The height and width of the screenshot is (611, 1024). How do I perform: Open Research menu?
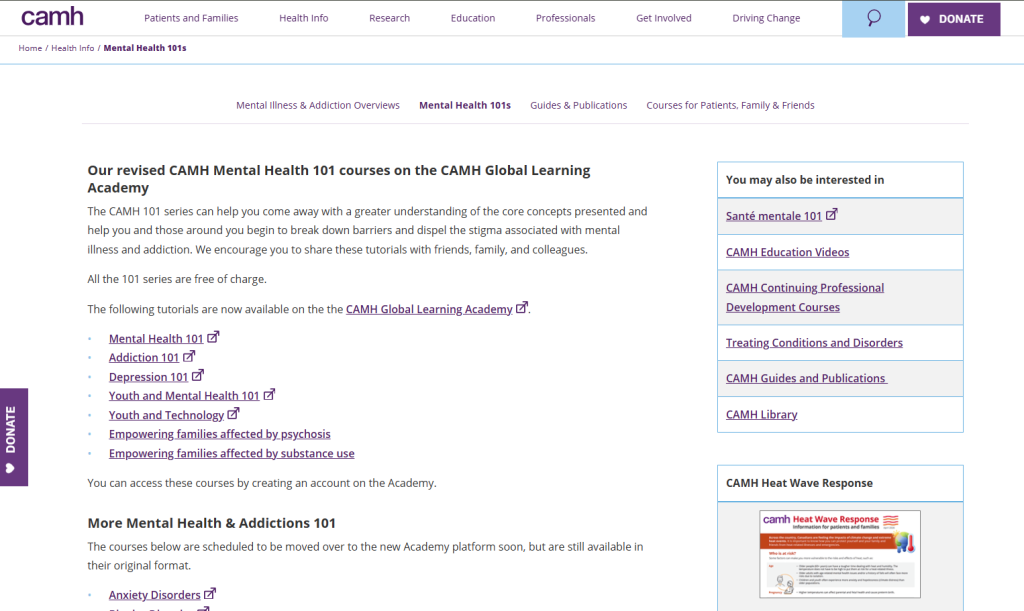coord(389,18)
